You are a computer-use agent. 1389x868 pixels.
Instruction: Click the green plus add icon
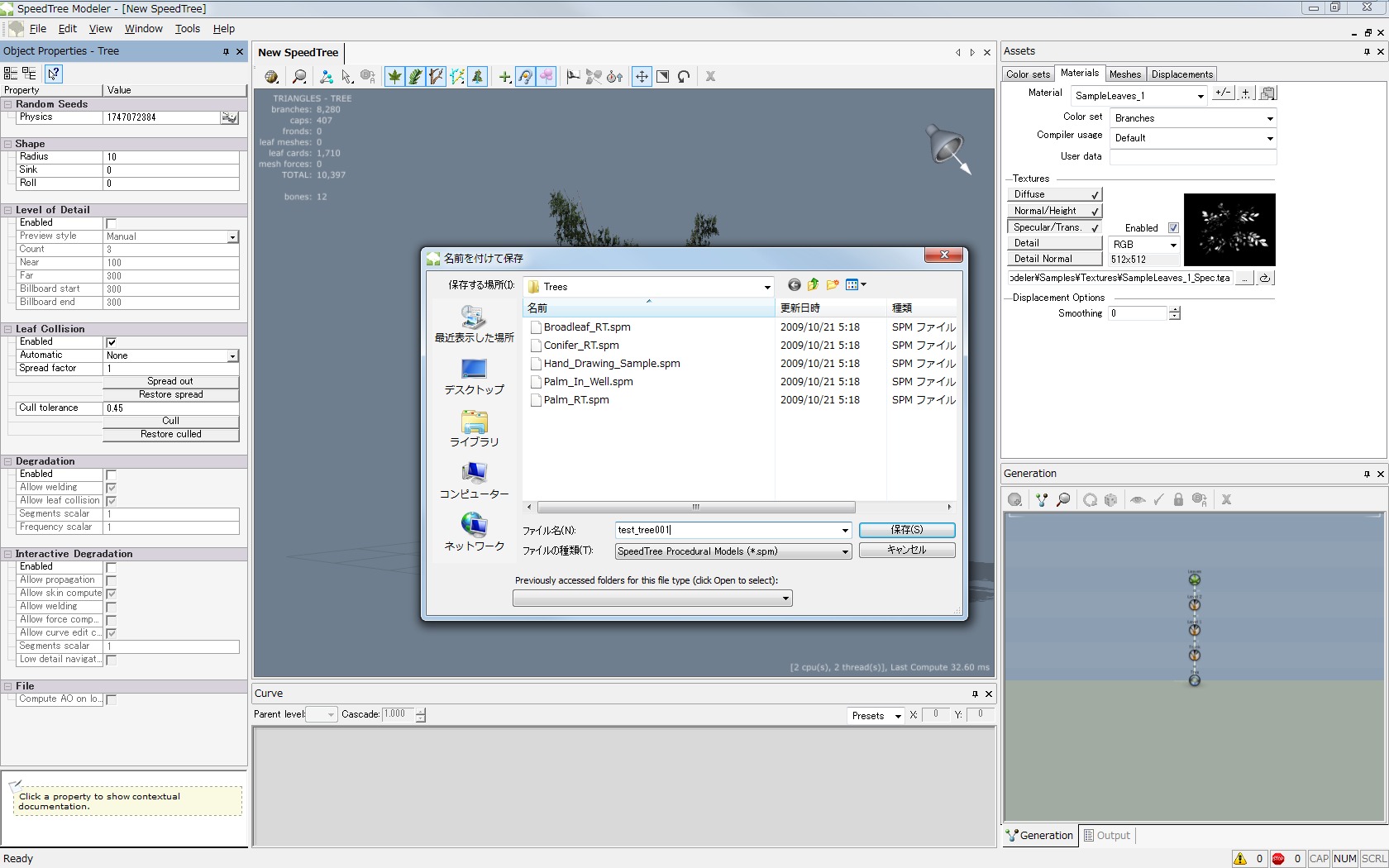(x=504, y=77)
